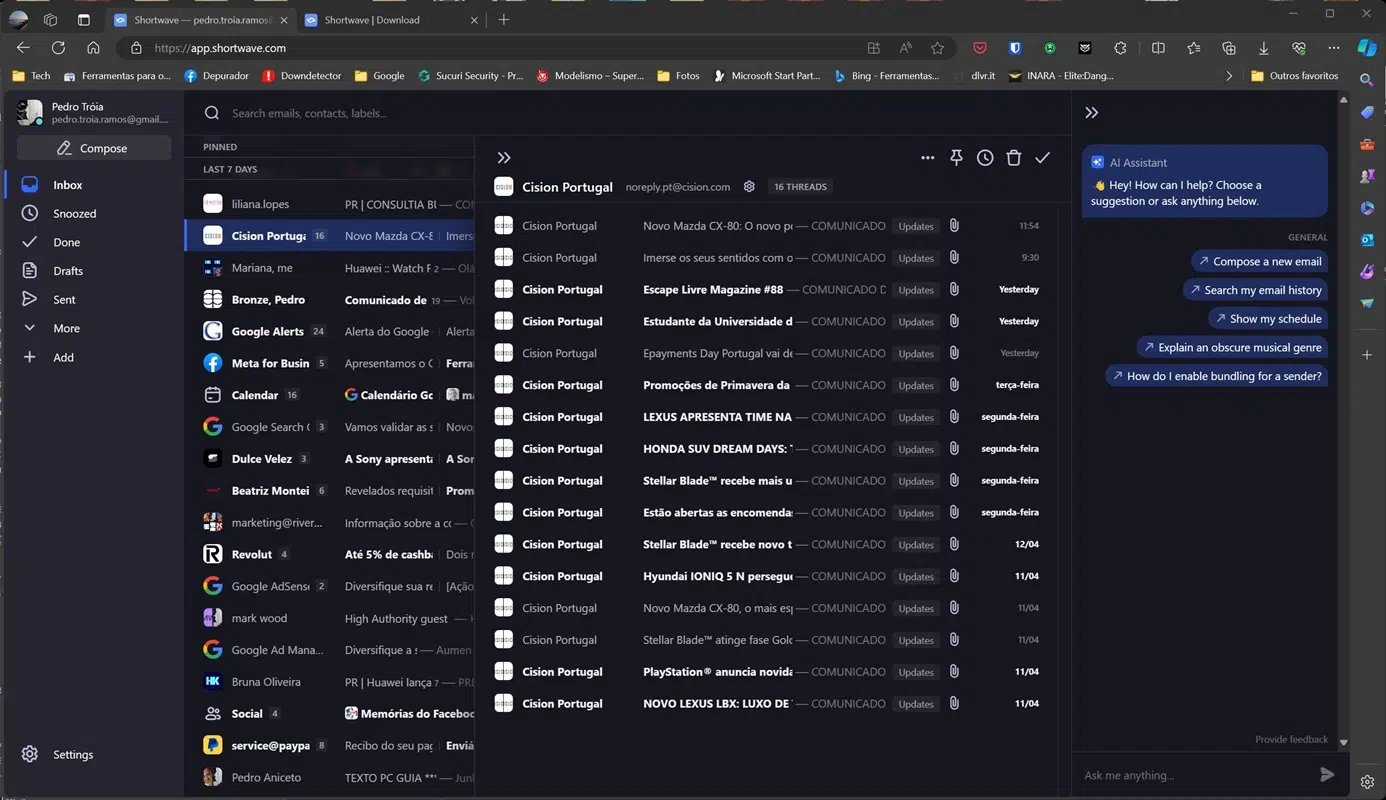Click Add in the sidebar
The height and width of the screenshot is (800, 1386).
click(63, 357)
